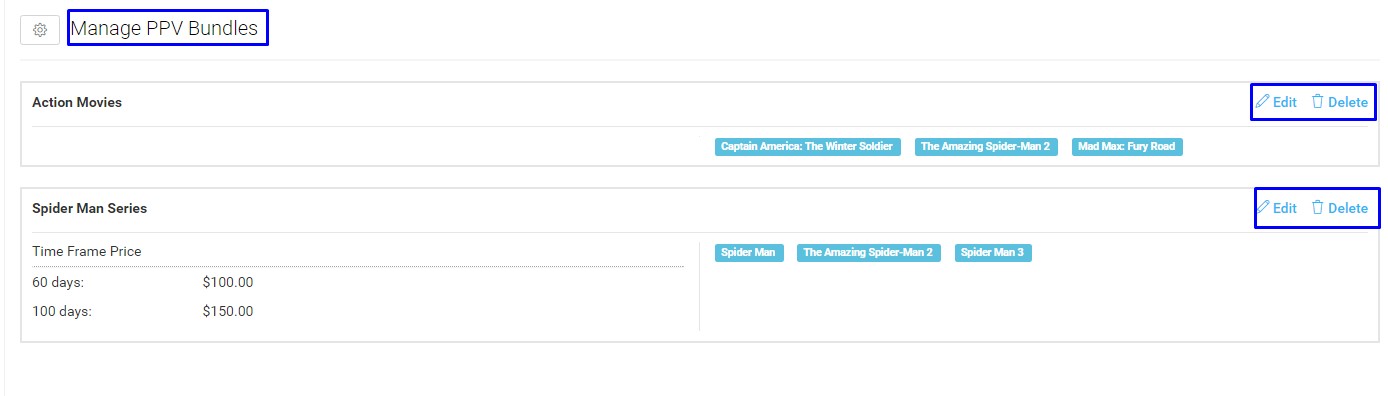Delete the Action Movies bundle
The height and width of the screenshot is (396, 1388).
(1339, 102)
